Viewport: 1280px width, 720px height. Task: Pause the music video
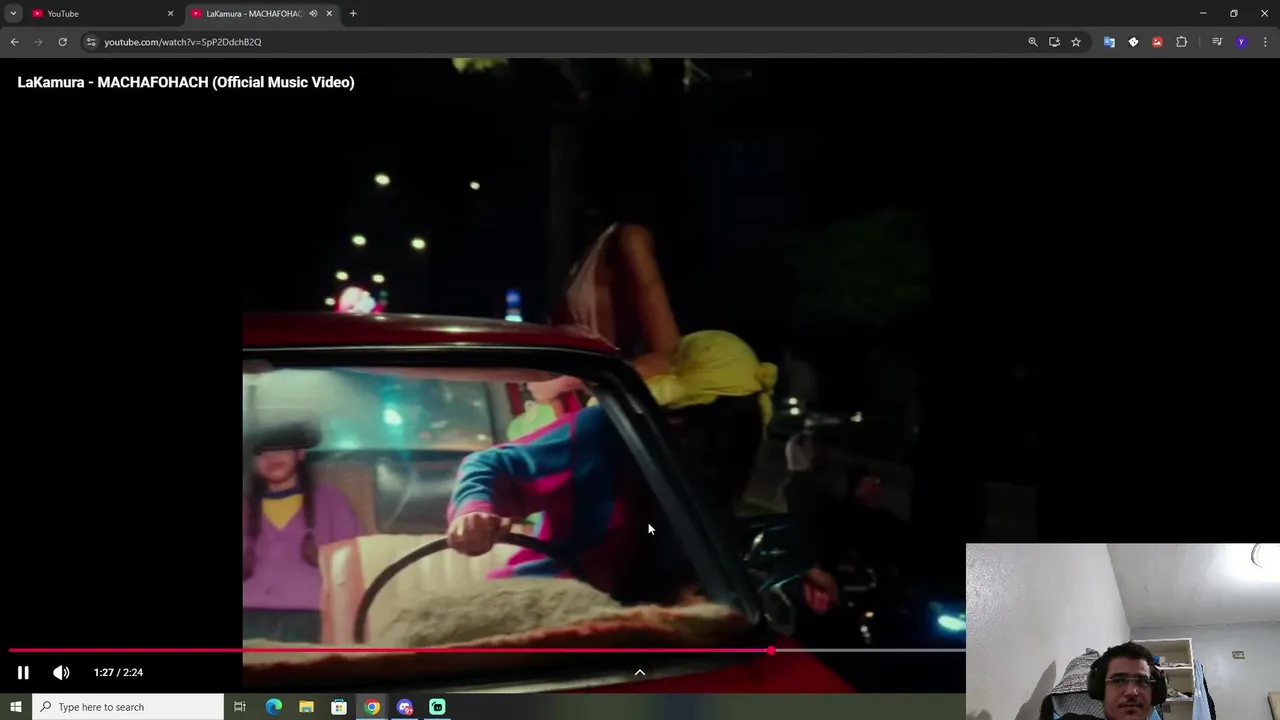(23, 672)
